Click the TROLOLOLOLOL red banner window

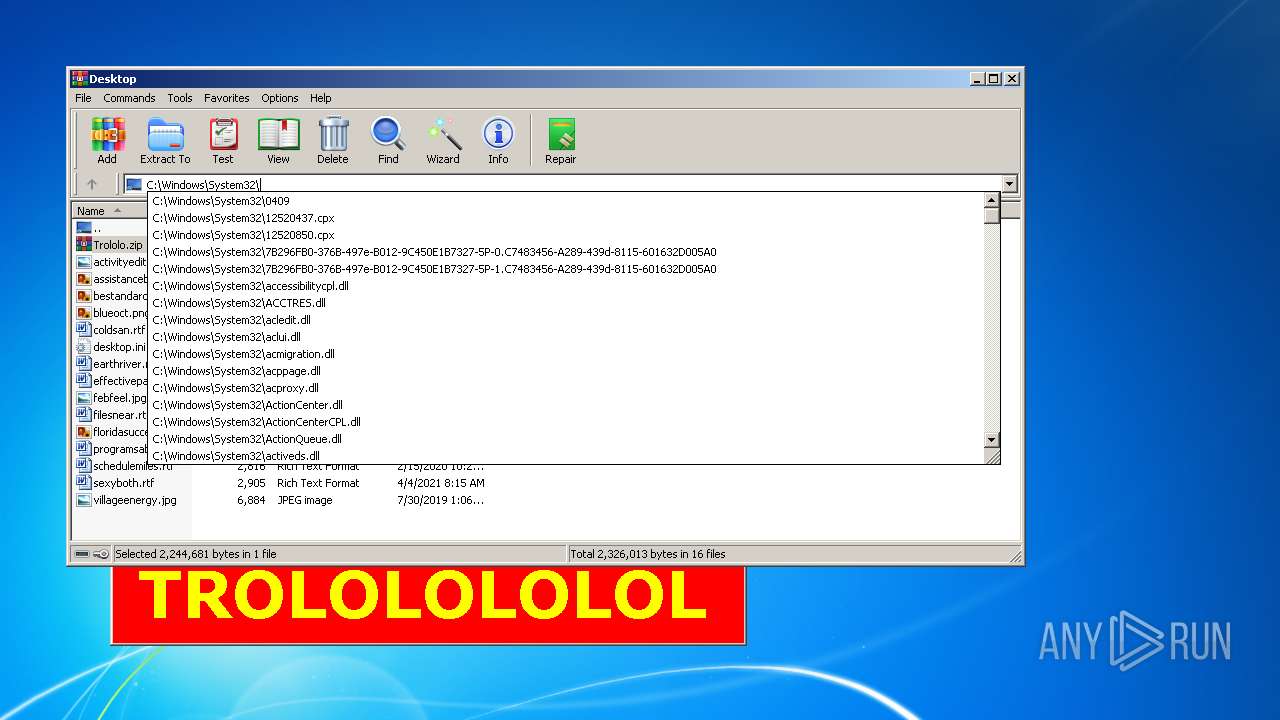coord(428,604)
